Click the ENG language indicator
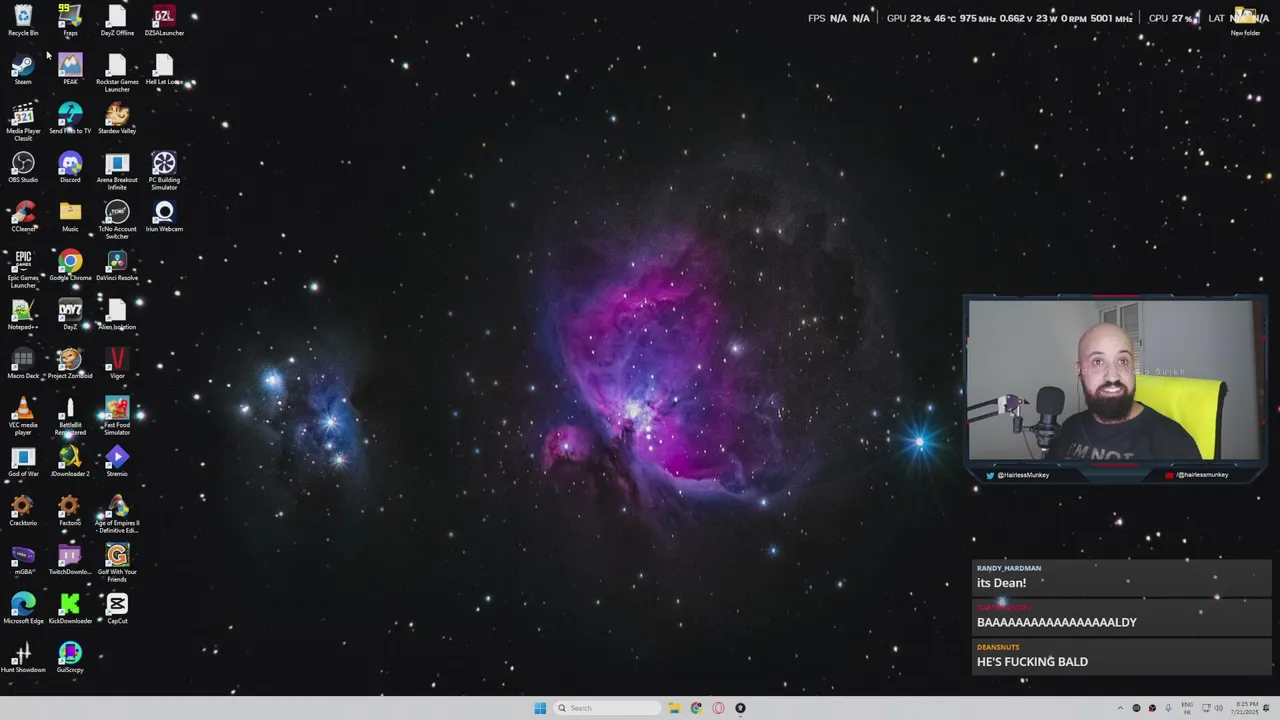Screen dimensions: 1280x720 click(1187, 708)
